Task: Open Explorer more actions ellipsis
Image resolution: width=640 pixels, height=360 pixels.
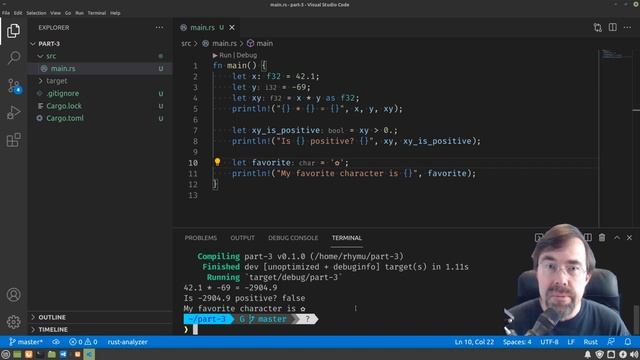Action: click(159, 27)
